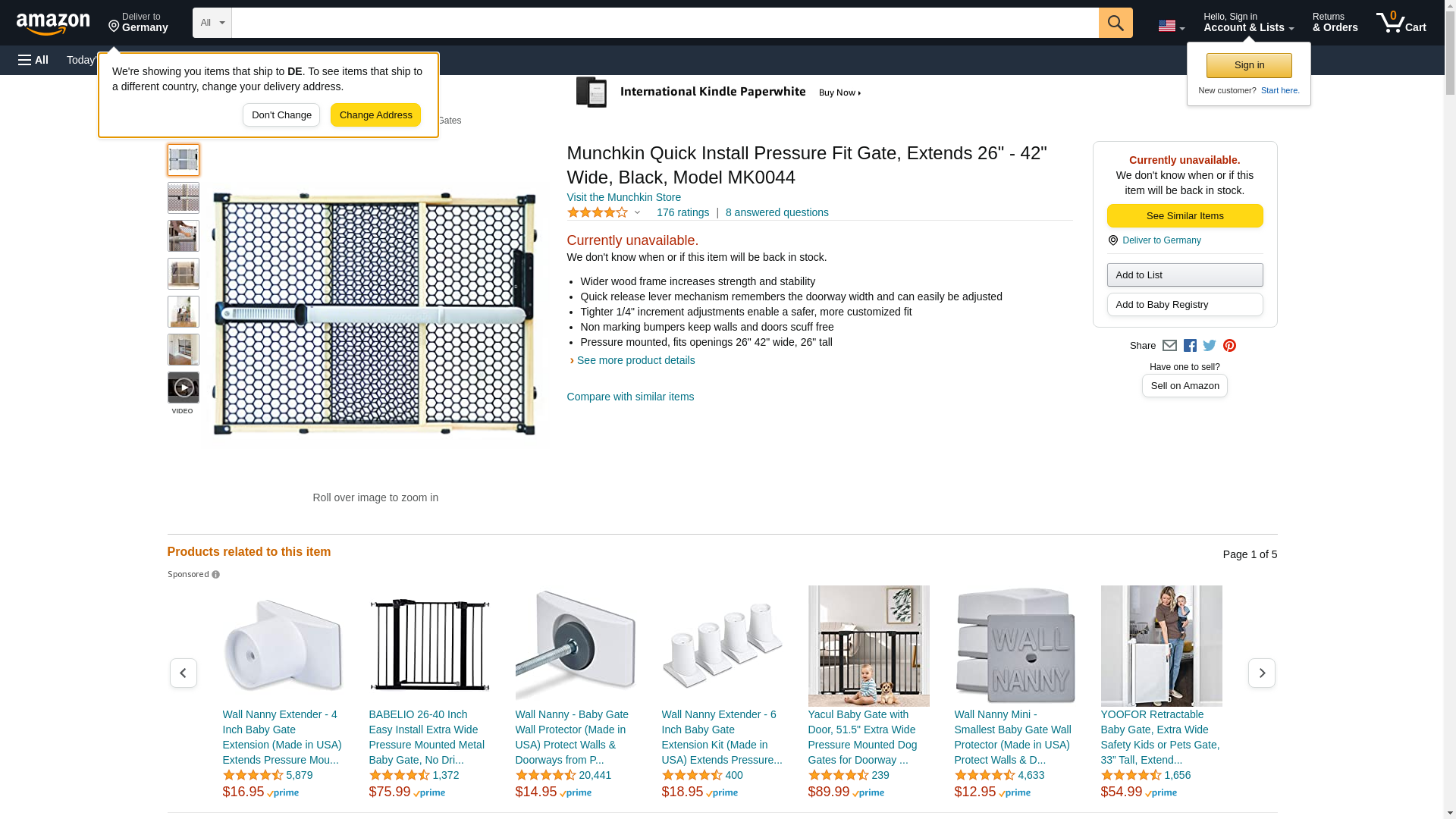Click the search magnifier button
1456x819 pixels.
click(x=1115, y=23)
